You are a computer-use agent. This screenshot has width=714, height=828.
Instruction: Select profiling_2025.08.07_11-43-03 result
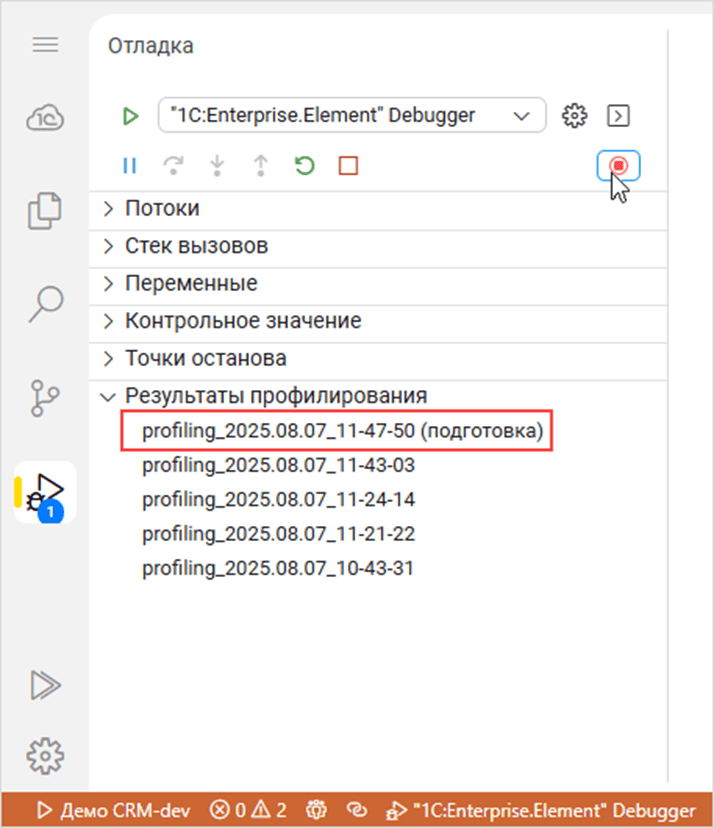278,466
